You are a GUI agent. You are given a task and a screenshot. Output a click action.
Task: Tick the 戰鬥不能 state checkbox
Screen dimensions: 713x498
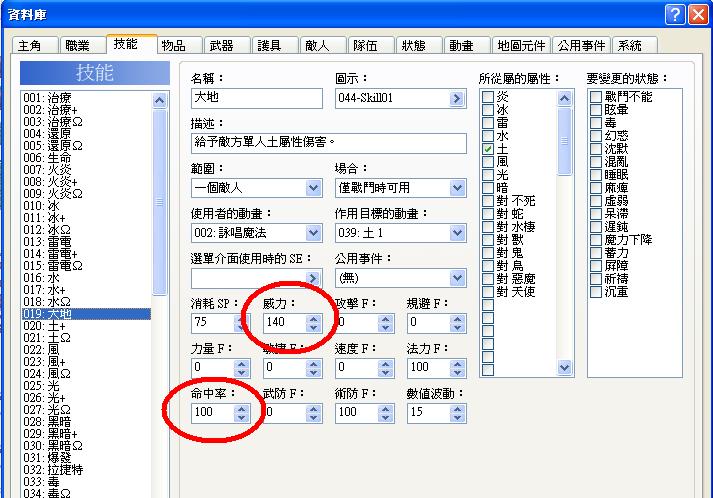pyautogui.click(x=596, y=96)
